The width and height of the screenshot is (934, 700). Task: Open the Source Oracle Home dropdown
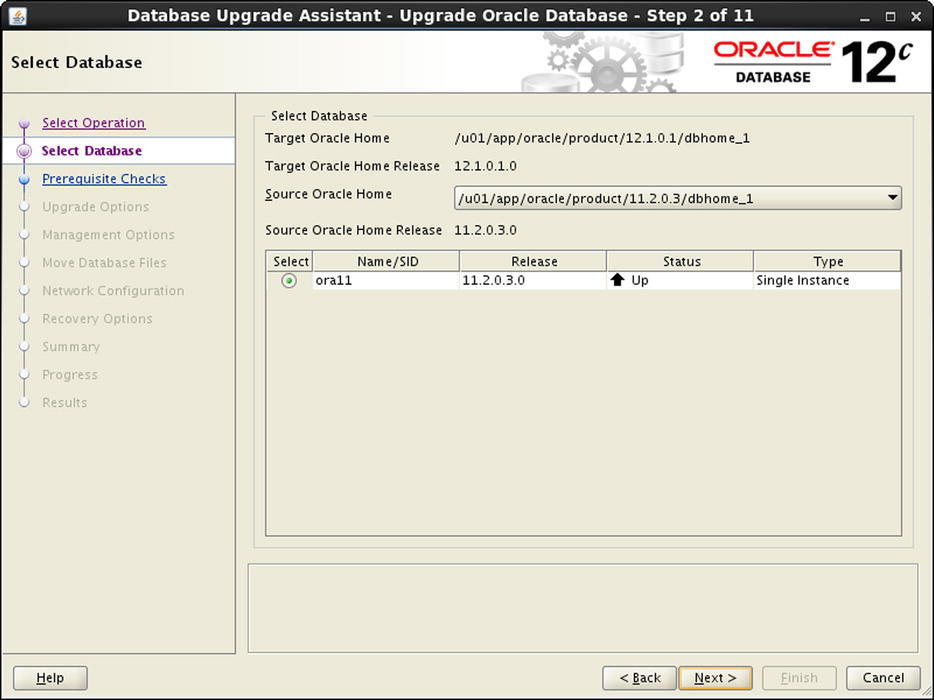coord(678,198)
